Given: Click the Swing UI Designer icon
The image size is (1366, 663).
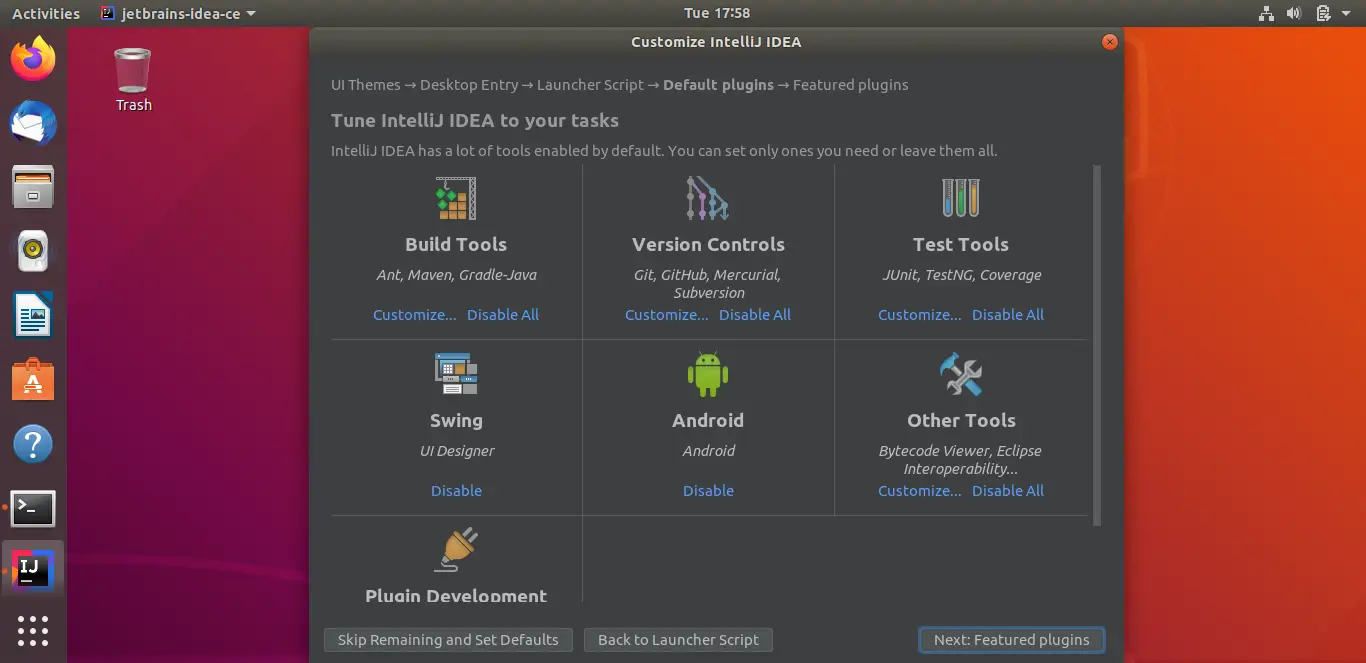Looking at the screenshot, I should (456, 374).
